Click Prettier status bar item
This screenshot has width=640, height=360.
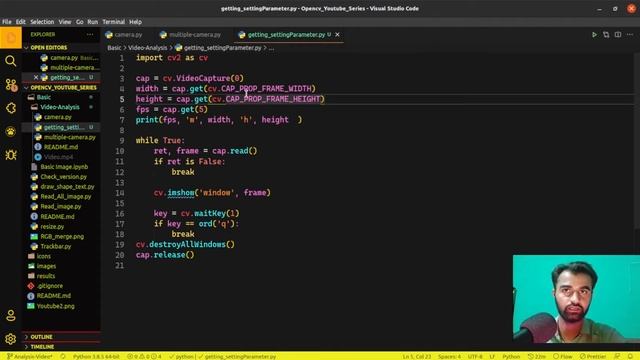coord(593,356)
